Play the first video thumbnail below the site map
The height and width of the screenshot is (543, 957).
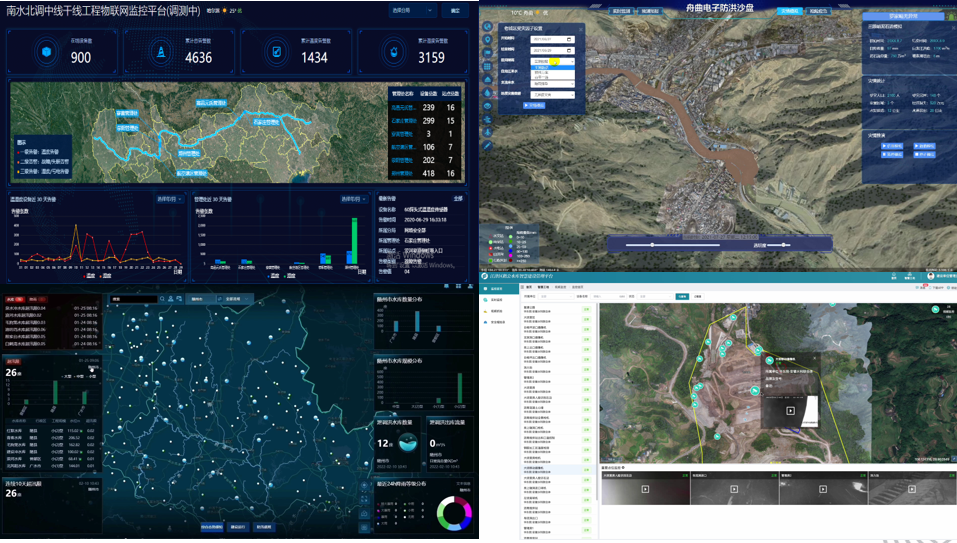(645, 489)
